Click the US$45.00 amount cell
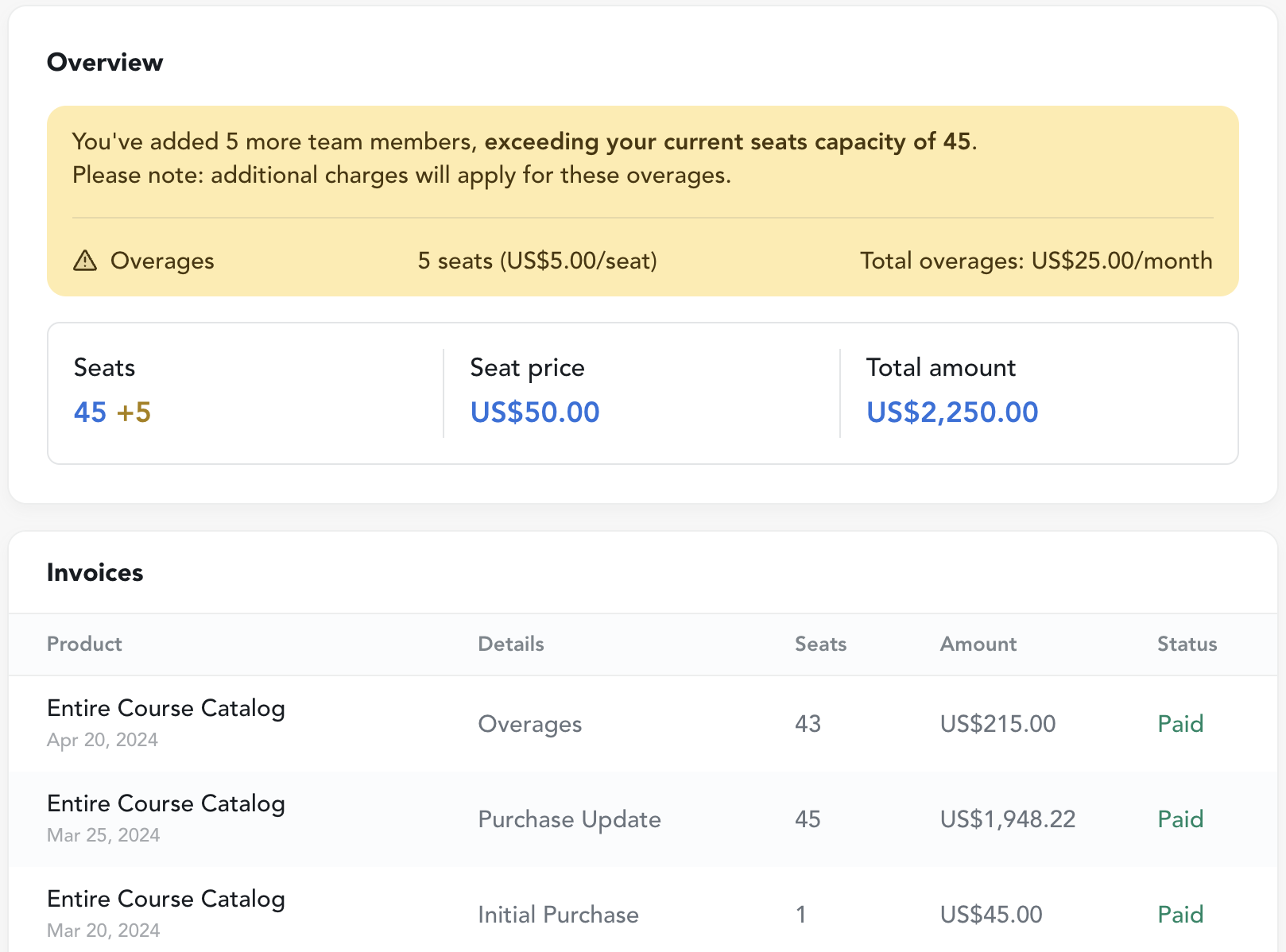The image size is (1286, 952). [x=991, y=915]
